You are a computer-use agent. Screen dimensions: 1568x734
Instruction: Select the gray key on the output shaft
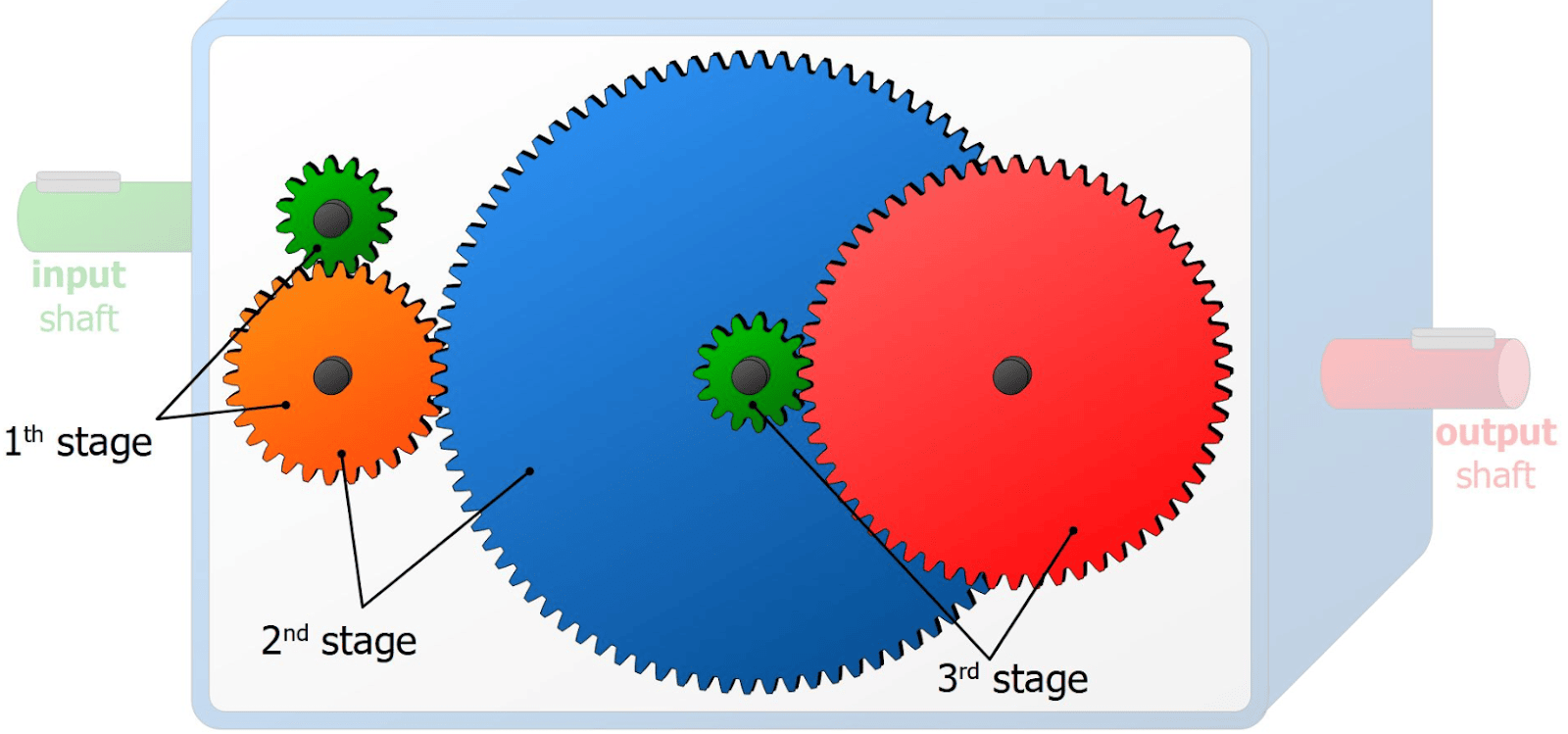1452,339
